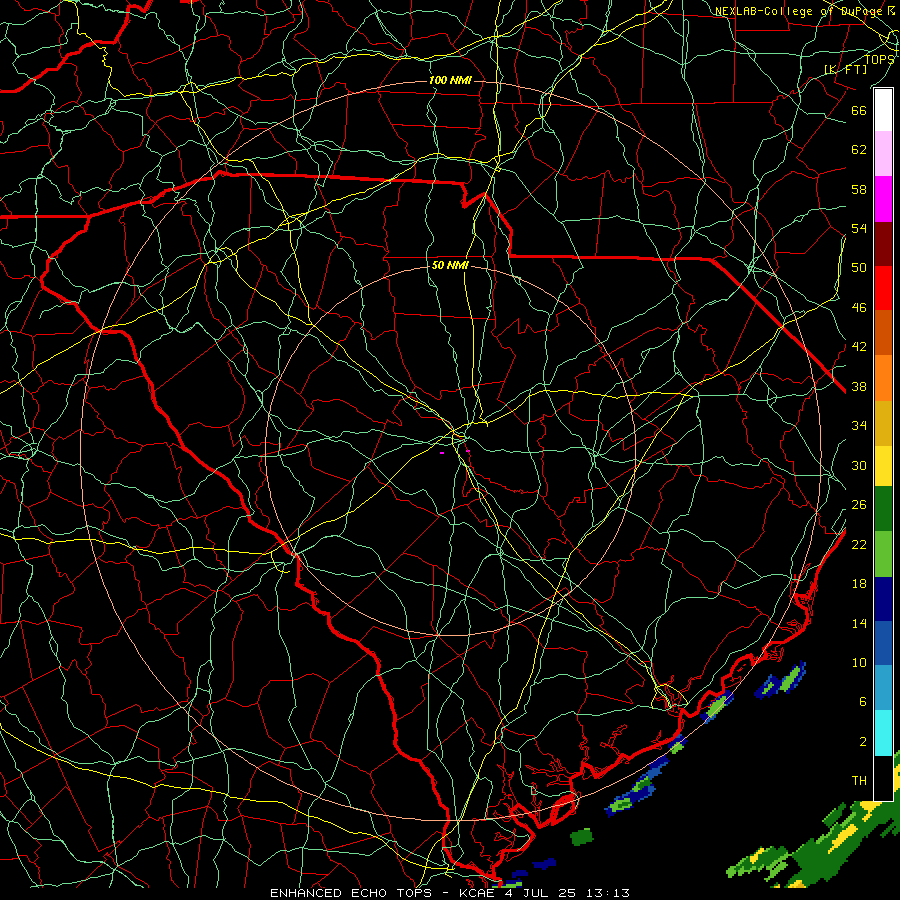
Task: Click the 10 legend value
Action: click(859, 663)
